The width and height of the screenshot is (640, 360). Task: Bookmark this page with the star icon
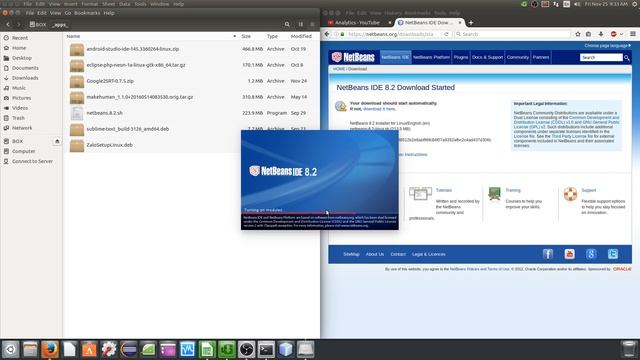[x=578, y=34]
